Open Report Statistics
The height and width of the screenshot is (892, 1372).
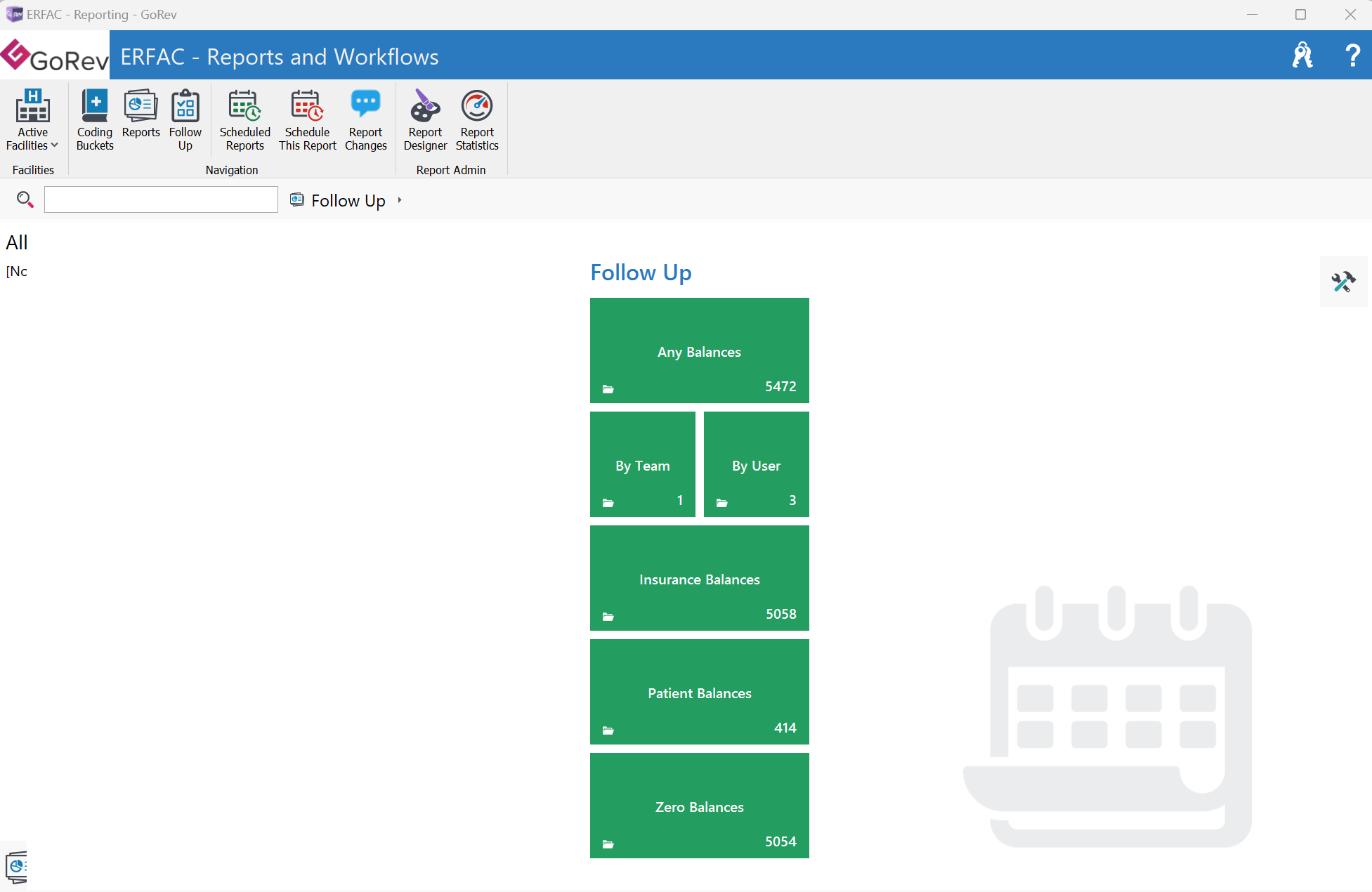tap(477, 119)
